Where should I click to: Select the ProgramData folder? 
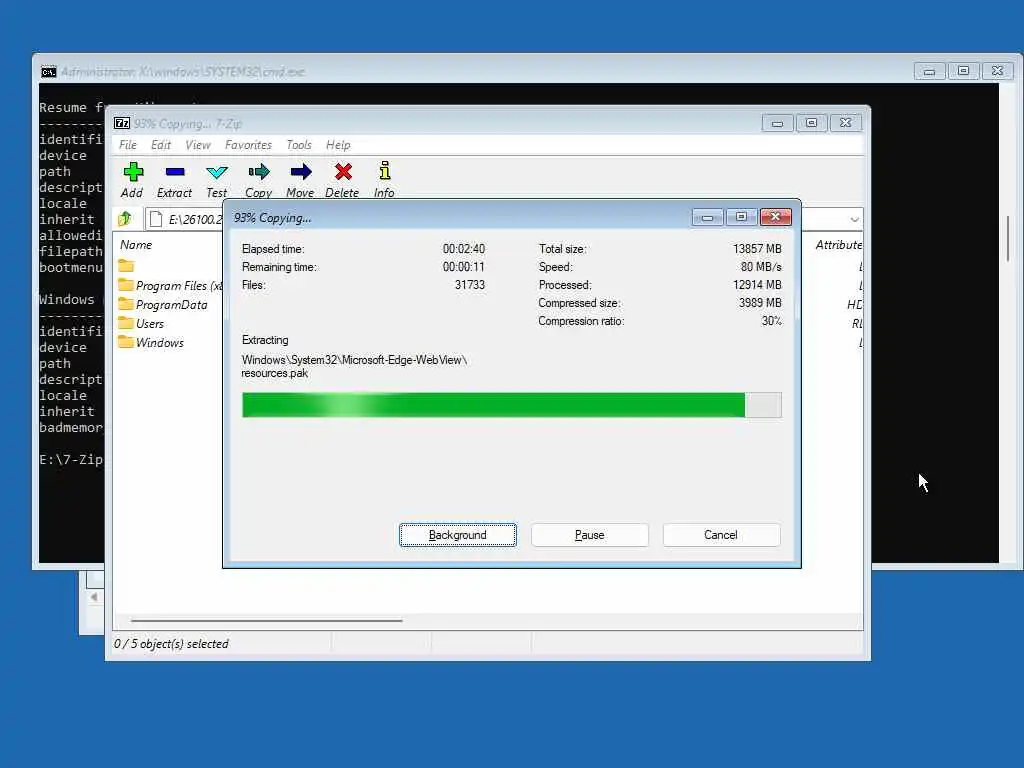point(163,305)
